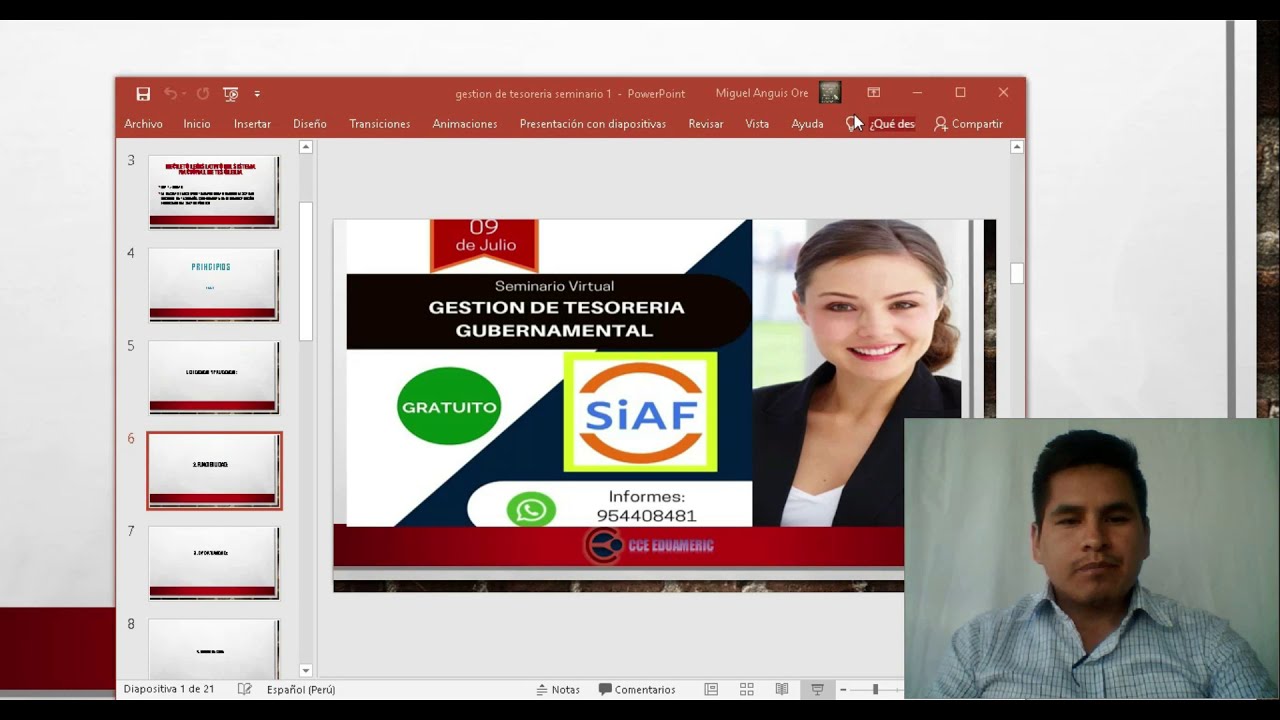Viewport: 1280px width, 720px height.
Task: Toggle the Comentarios pane
Action: pyautogui.click(x=637, y=689)
